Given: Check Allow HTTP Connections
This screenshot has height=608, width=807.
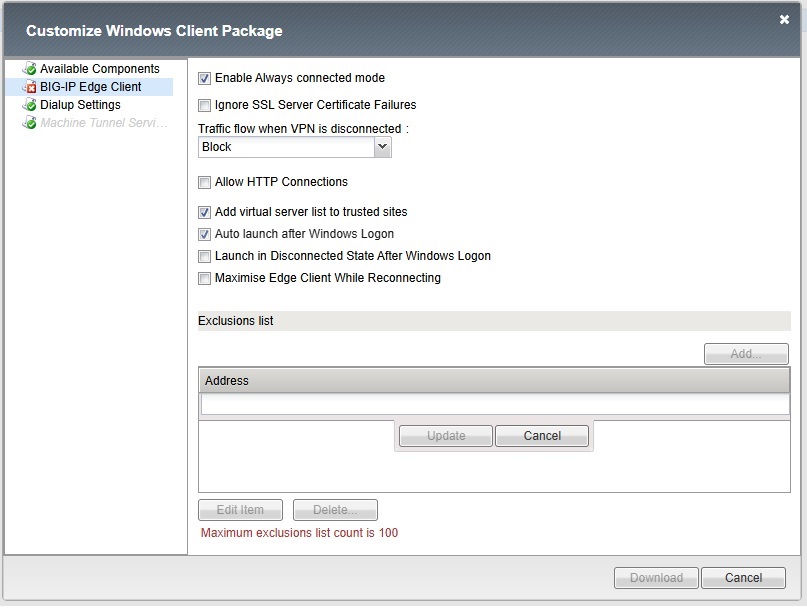Looking at the screenshot, I should [x=205, y=183].
